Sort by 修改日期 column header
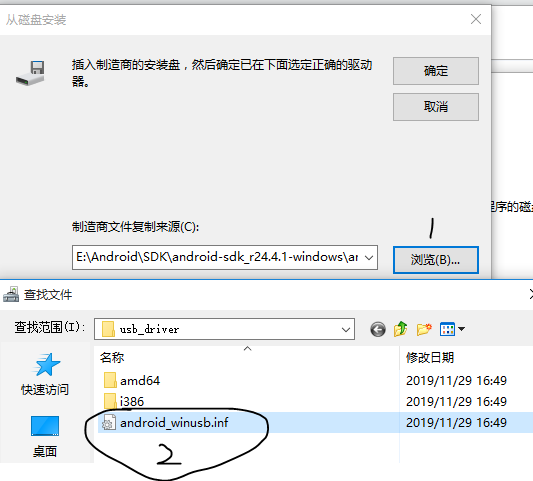533x481 pixels. coord(430,358)
